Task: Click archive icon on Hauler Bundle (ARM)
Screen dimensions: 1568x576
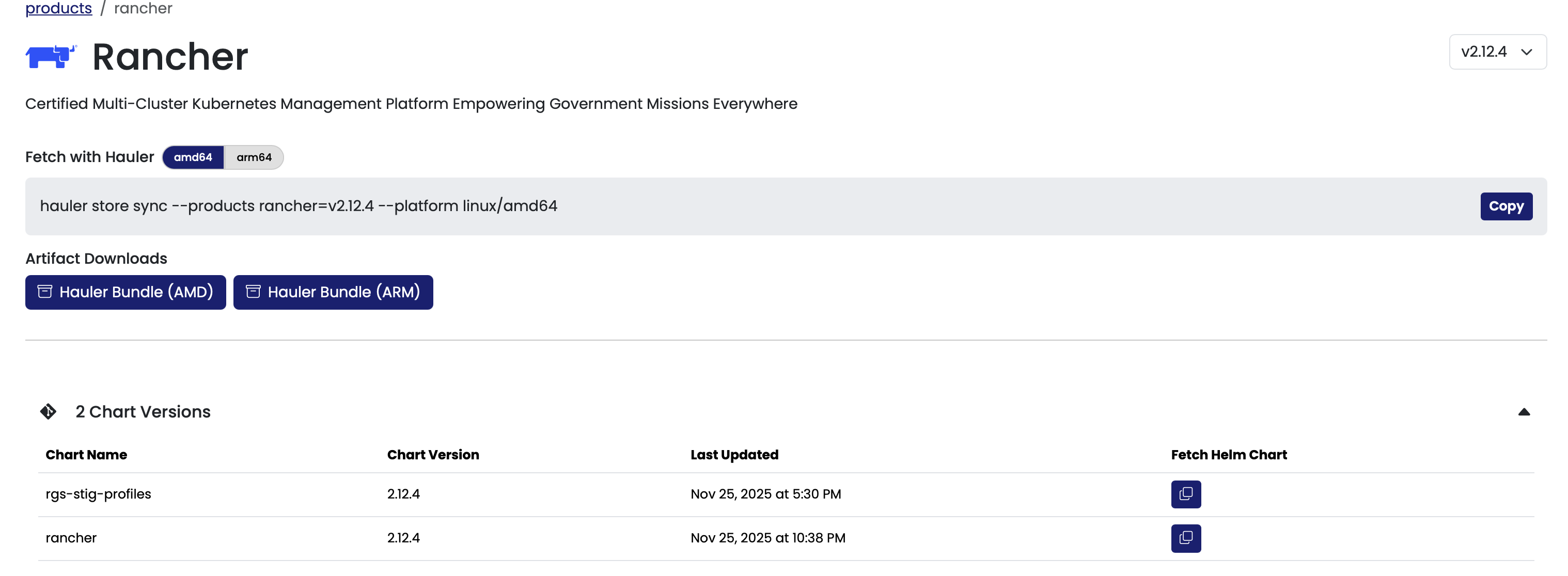Action: (253, 292)
